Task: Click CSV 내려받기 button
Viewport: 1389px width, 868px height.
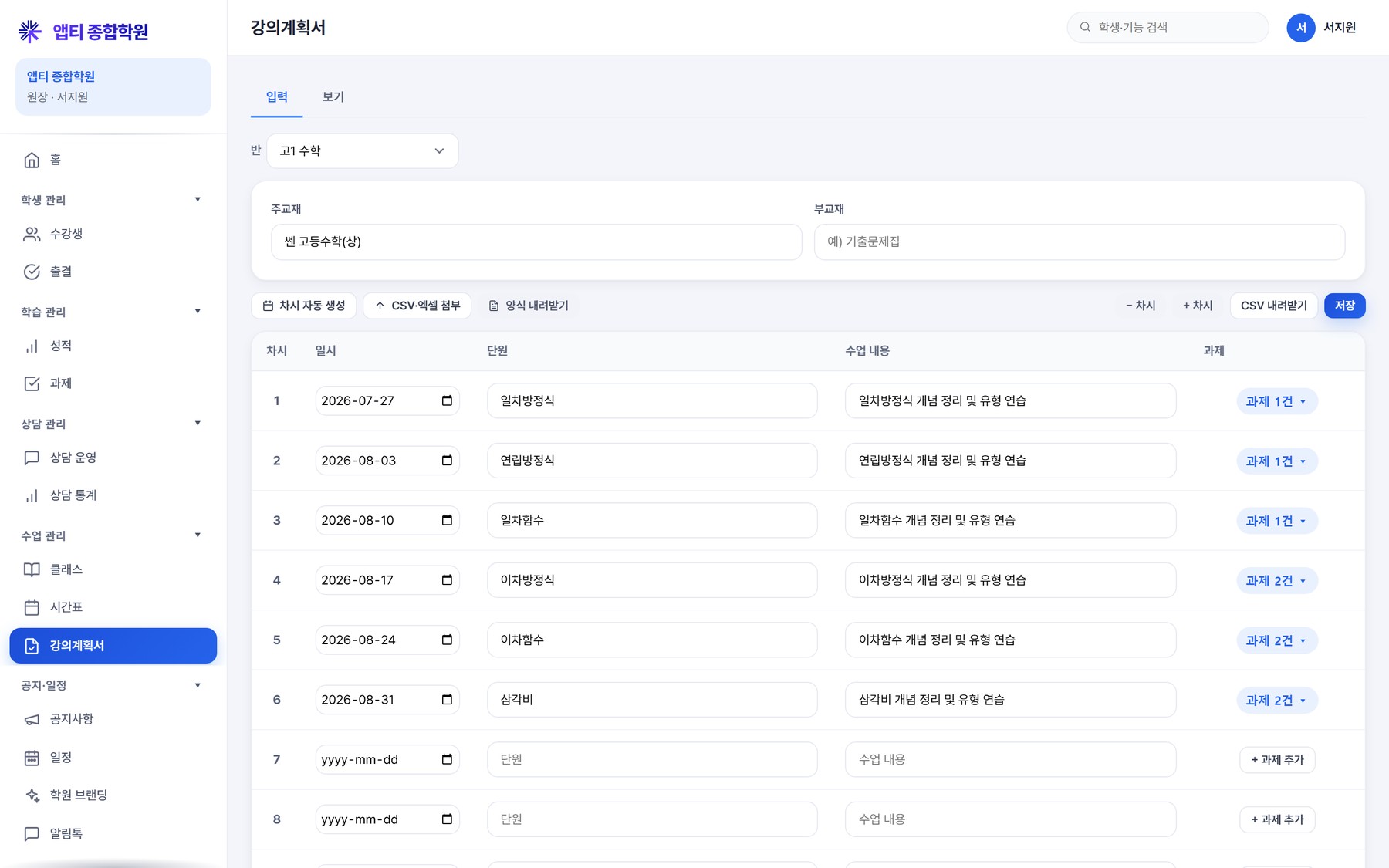Action: [1273, 306]
